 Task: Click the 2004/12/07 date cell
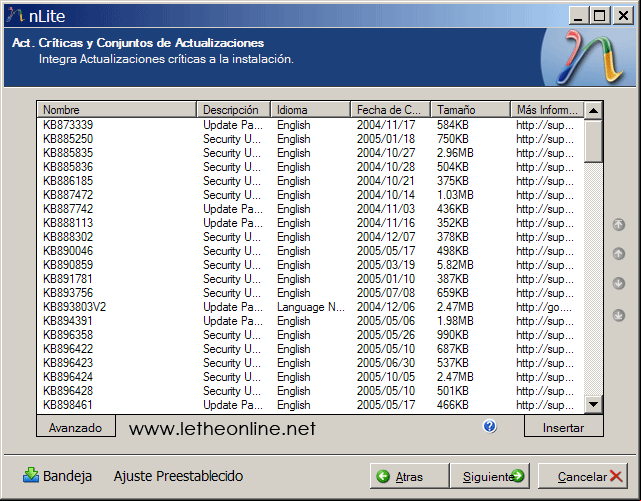(x=386, y=237)
